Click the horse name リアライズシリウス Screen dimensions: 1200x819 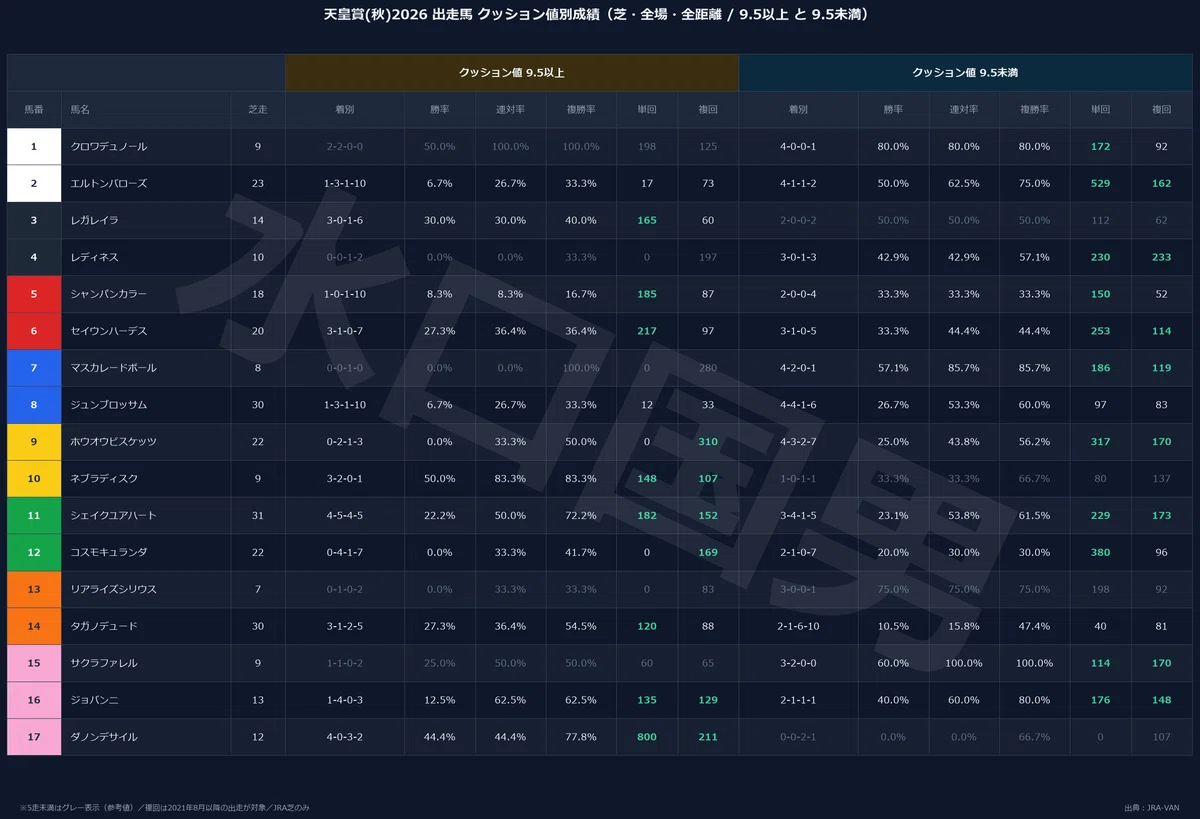click(114, 590)
